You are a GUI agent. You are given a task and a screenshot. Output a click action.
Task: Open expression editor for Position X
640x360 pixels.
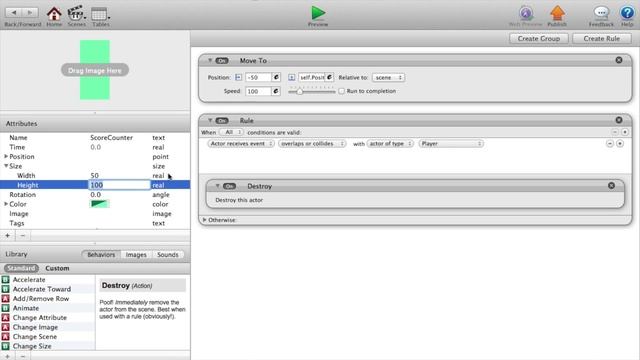pos(276,77)
